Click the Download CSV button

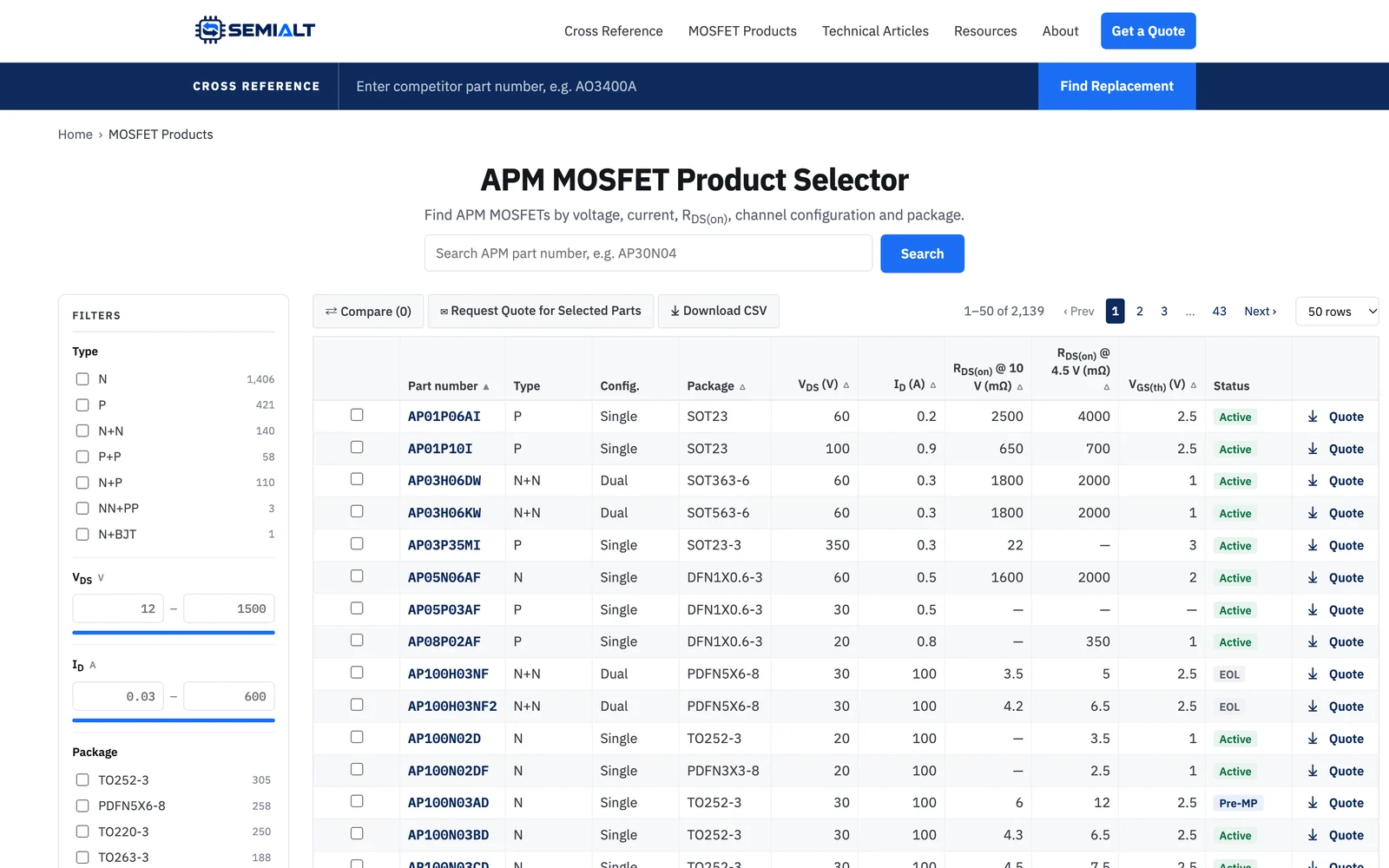click(x=718, y=311)
